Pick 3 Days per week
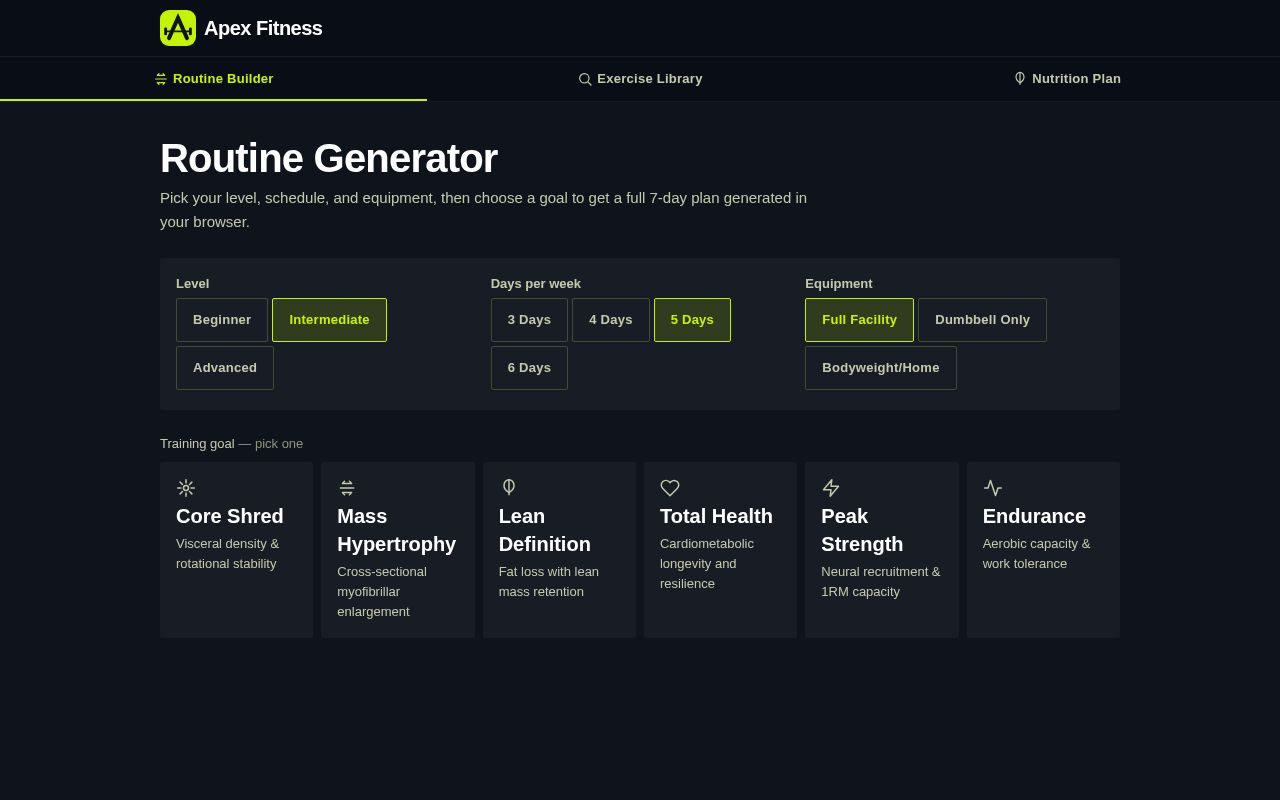This screenshot has width=1280, height=800. (x=529, y=320)
